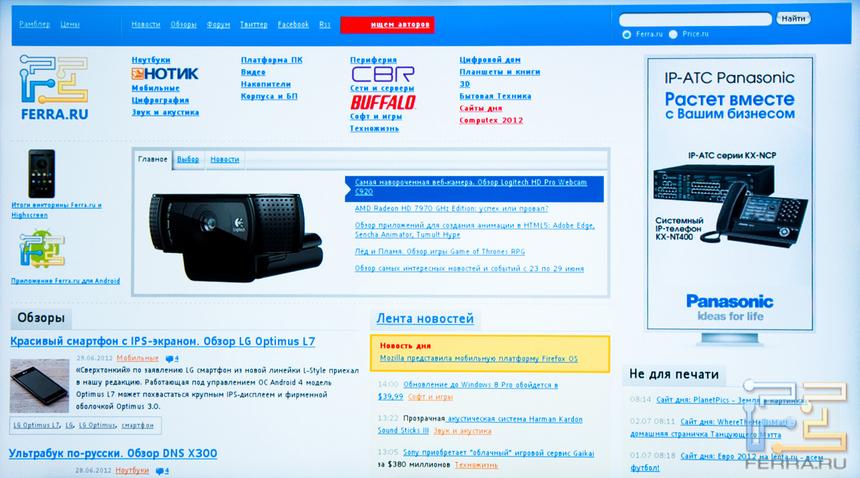This screenshot has width=860, height=478.
Task: Click the Panasonic IP-ATC advertisement banner
Action: click(x=730, y=194)
